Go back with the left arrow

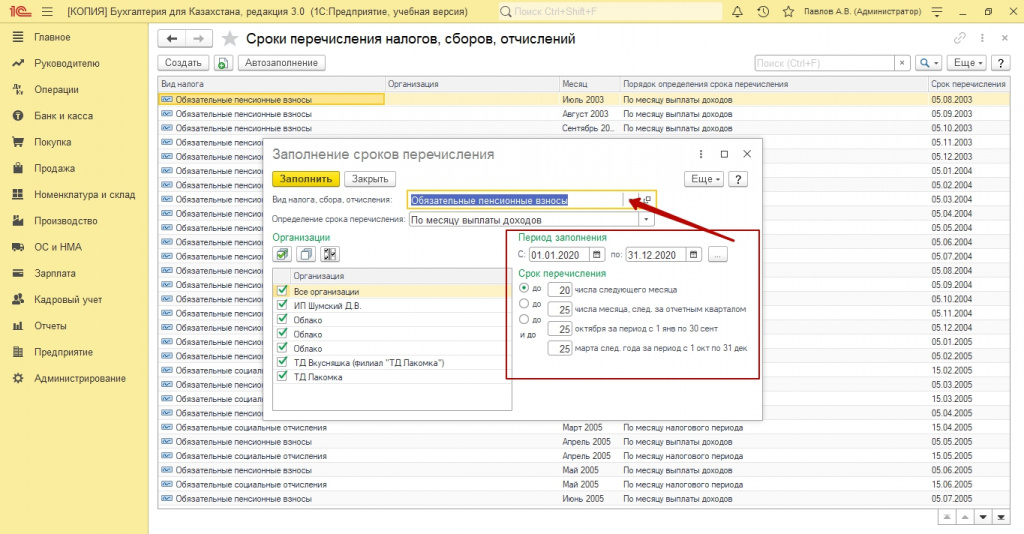pyautogui.click(x=172, y=39)
